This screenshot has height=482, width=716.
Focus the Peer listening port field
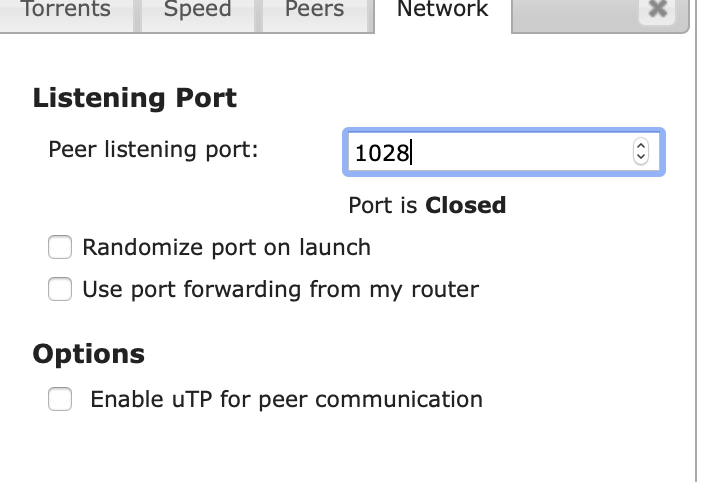(x=490, y=153)
